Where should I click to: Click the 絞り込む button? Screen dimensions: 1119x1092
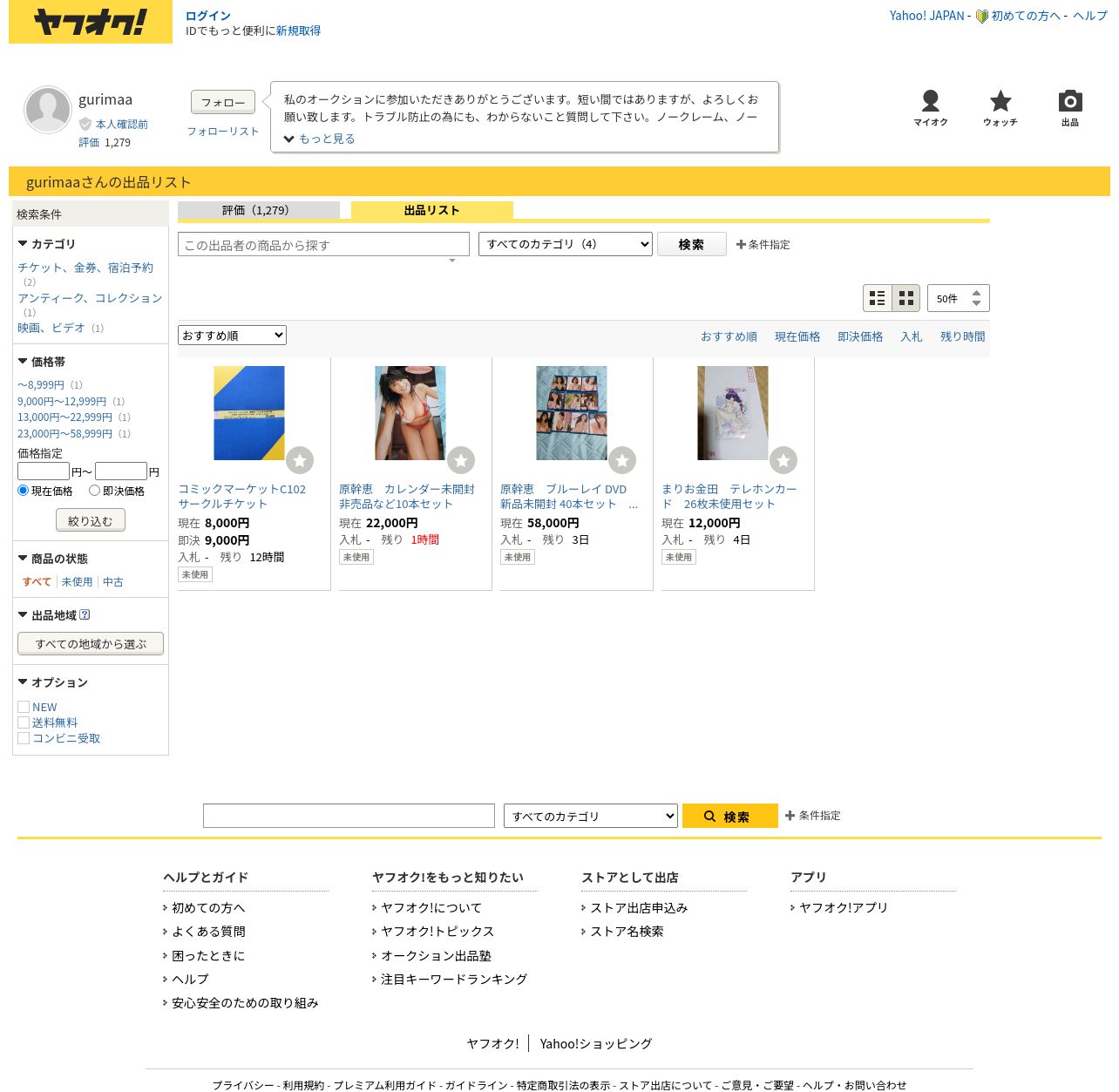pyautogui.click(x=91, y=520)
